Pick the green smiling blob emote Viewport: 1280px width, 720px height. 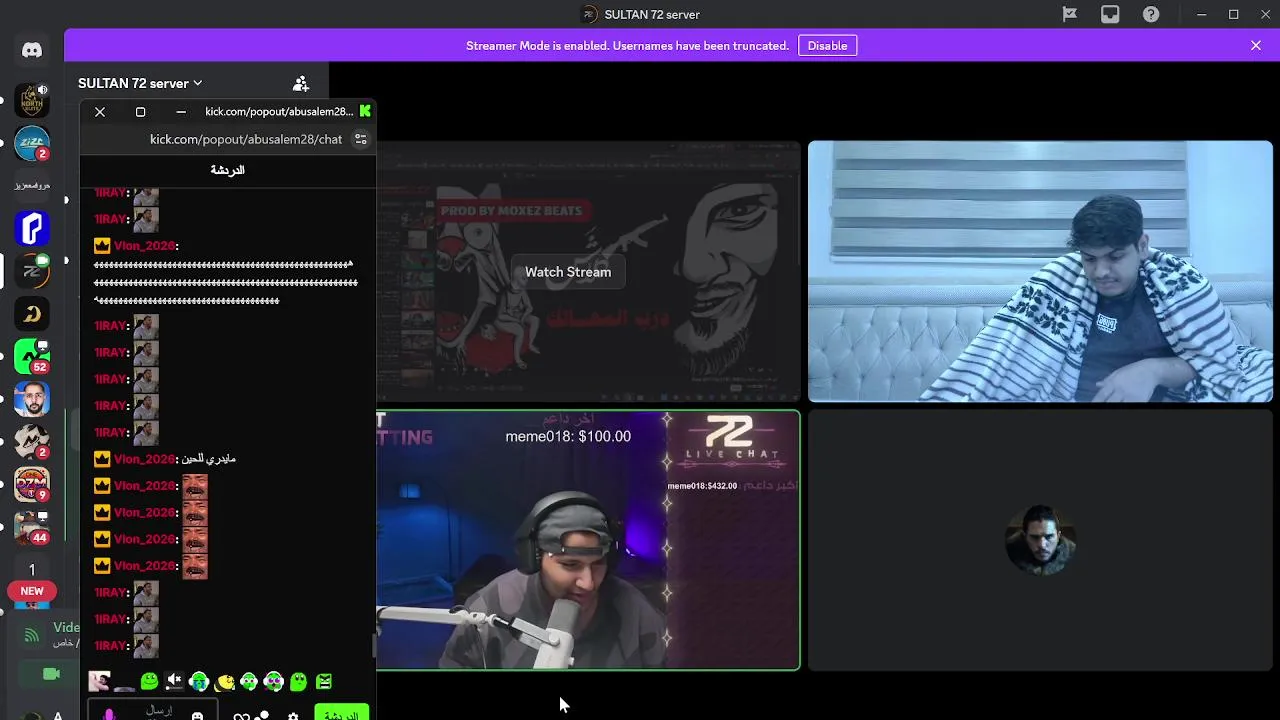(x=149, y=682)
